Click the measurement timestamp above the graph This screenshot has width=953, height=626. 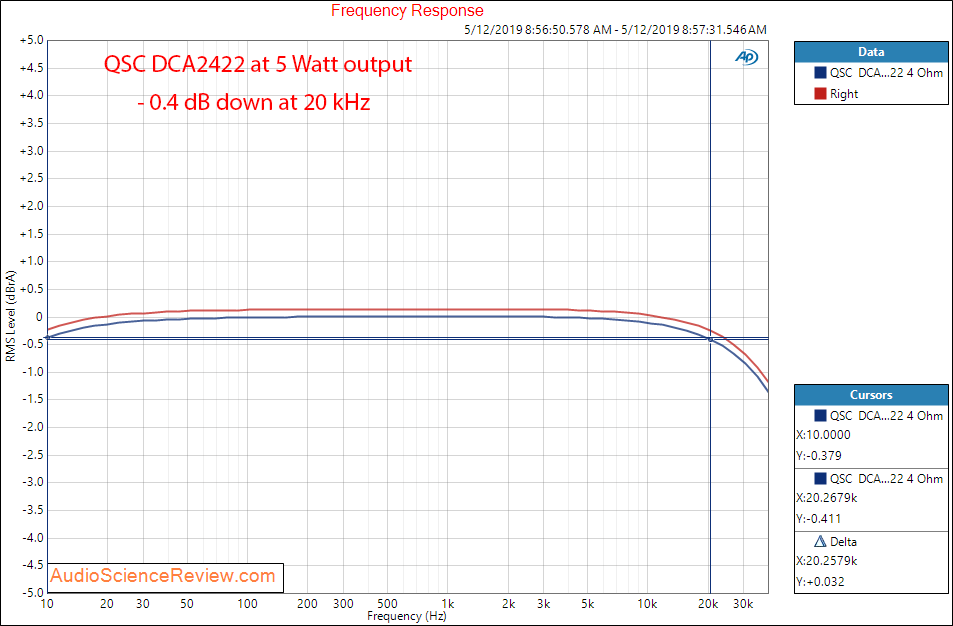[x=615, y=29]
